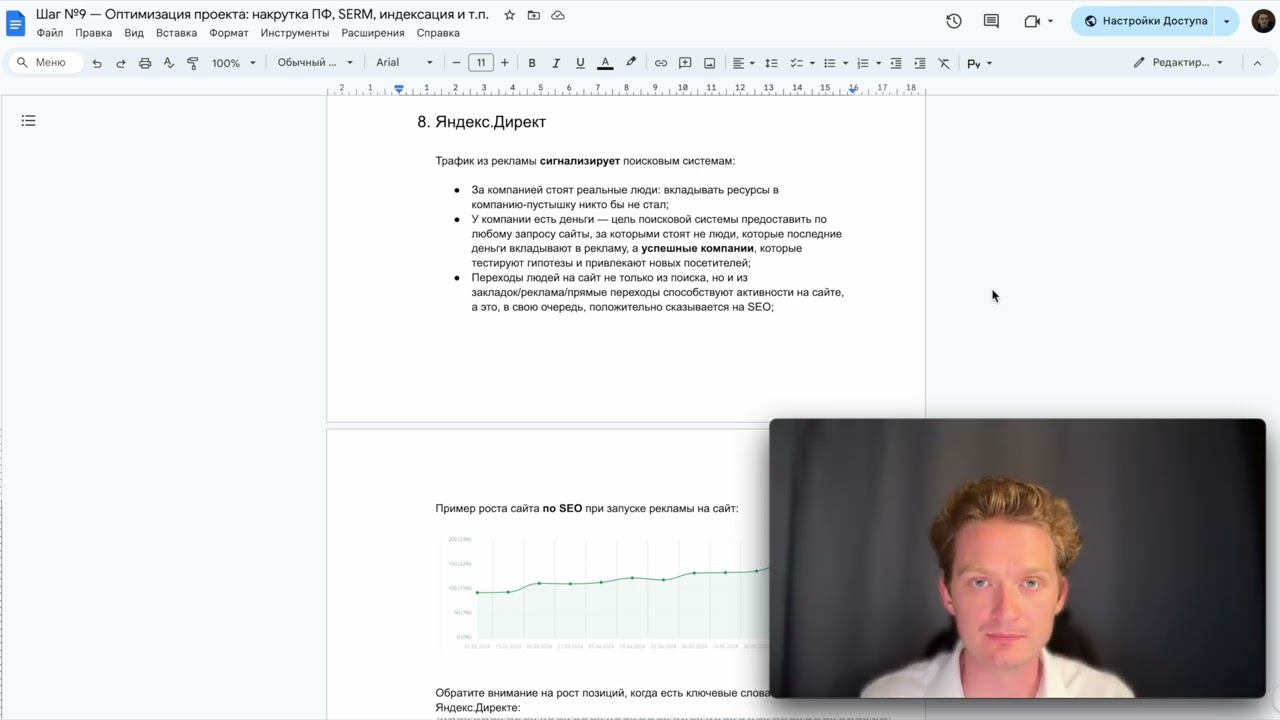
Task: Click the font size field showing 11
Action: tap(481, 63)
